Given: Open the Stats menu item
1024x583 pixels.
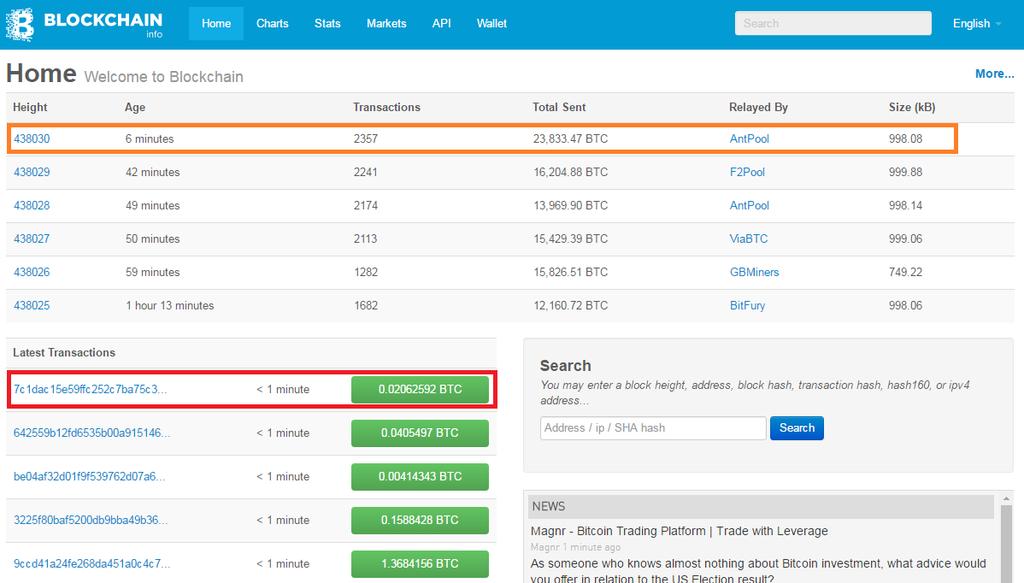Looking at the screenshot, I should click(x=327, y=24).
